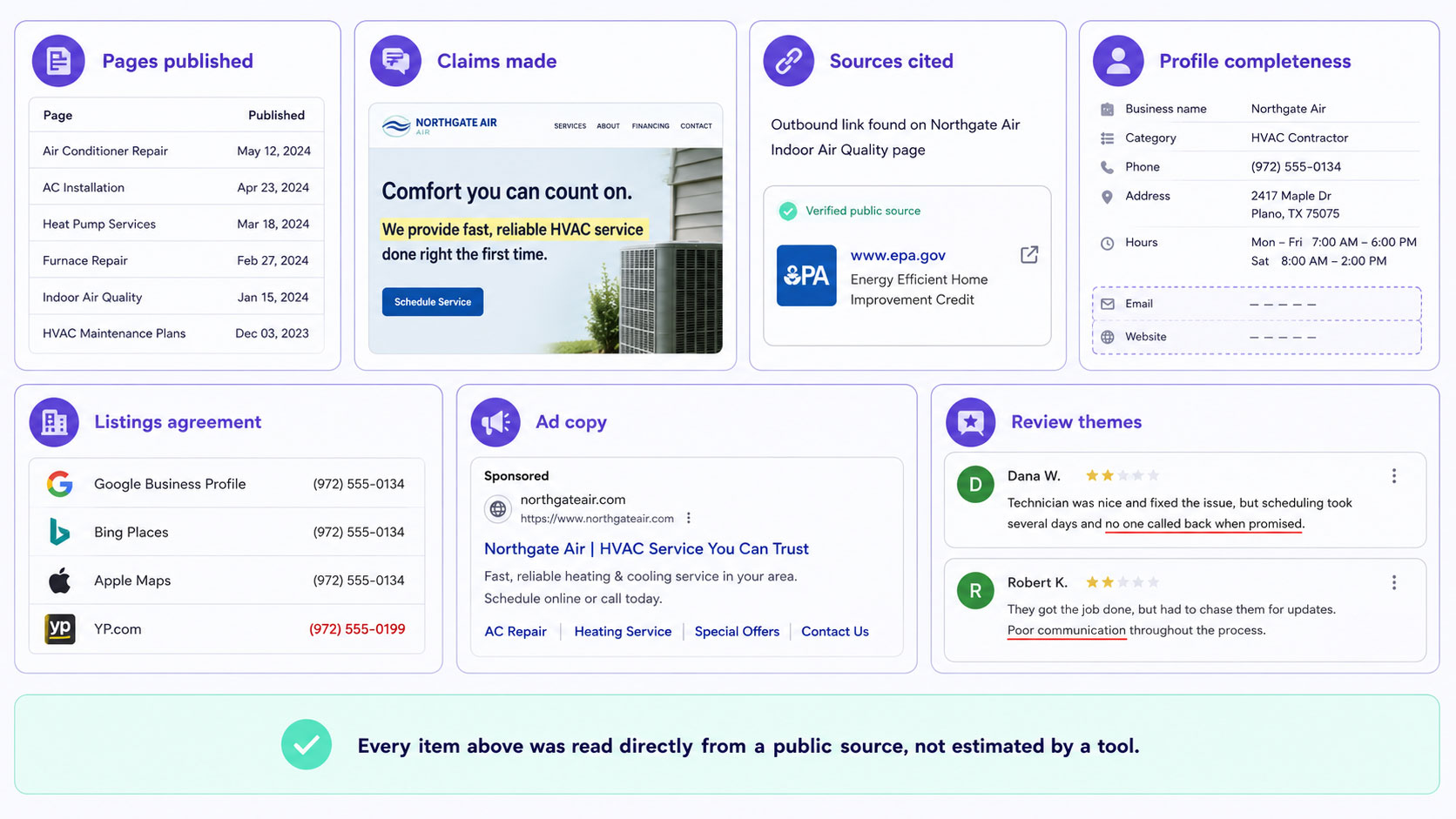Click the red YP.com phone number (972) 555-0199
This screenshot has width=1456, height=819.
click(357, 628)
